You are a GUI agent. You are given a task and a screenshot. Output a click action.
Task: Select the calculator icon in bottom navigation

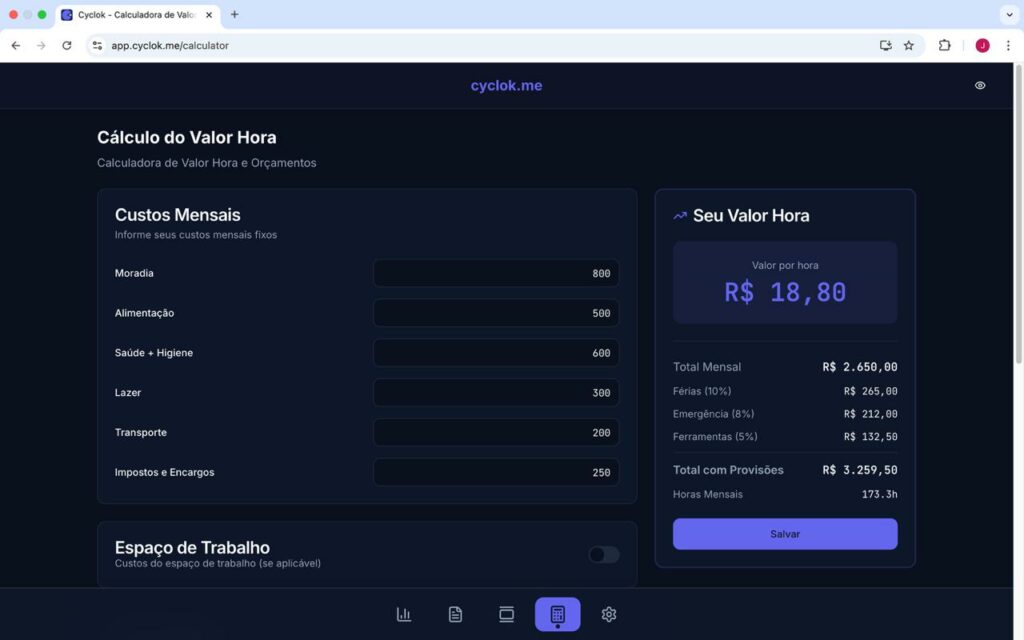pyautogui.click(x=557, y=614)
